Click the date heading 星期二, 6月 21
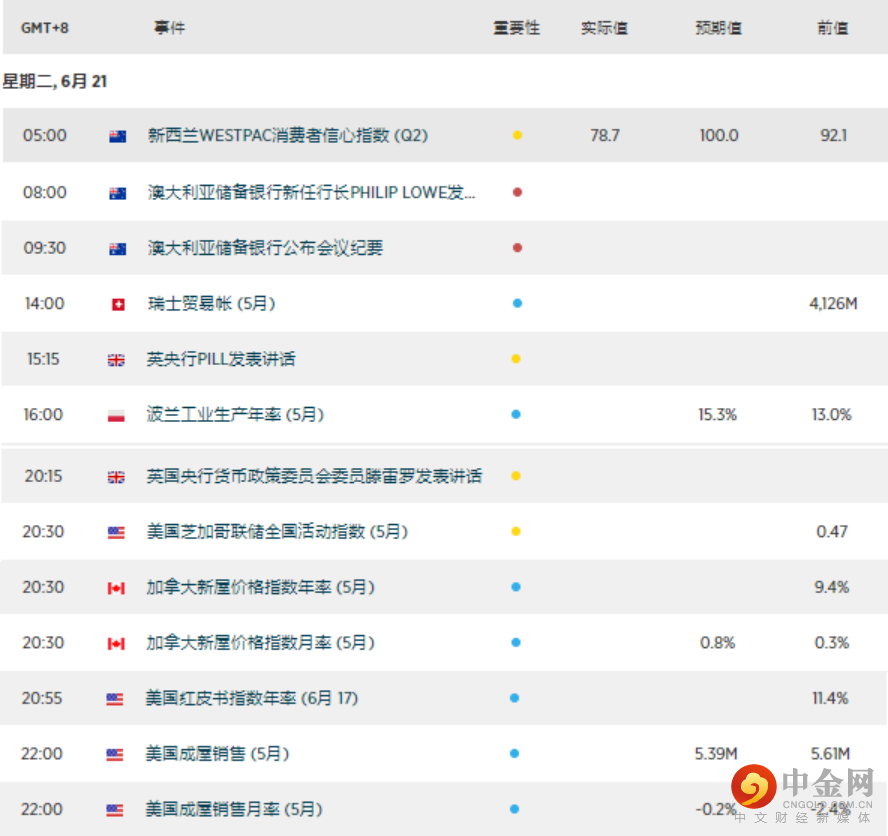The height and width of the screenshot is (836, 888). pyautogui.click(x=55, y=82)
